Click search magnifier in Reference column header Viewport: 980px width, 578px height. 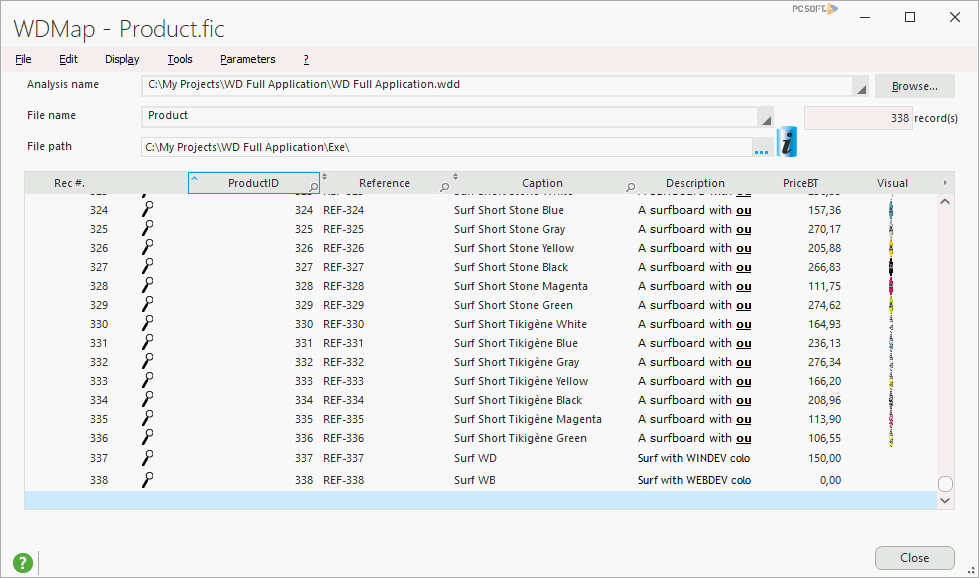pos(444,187)
